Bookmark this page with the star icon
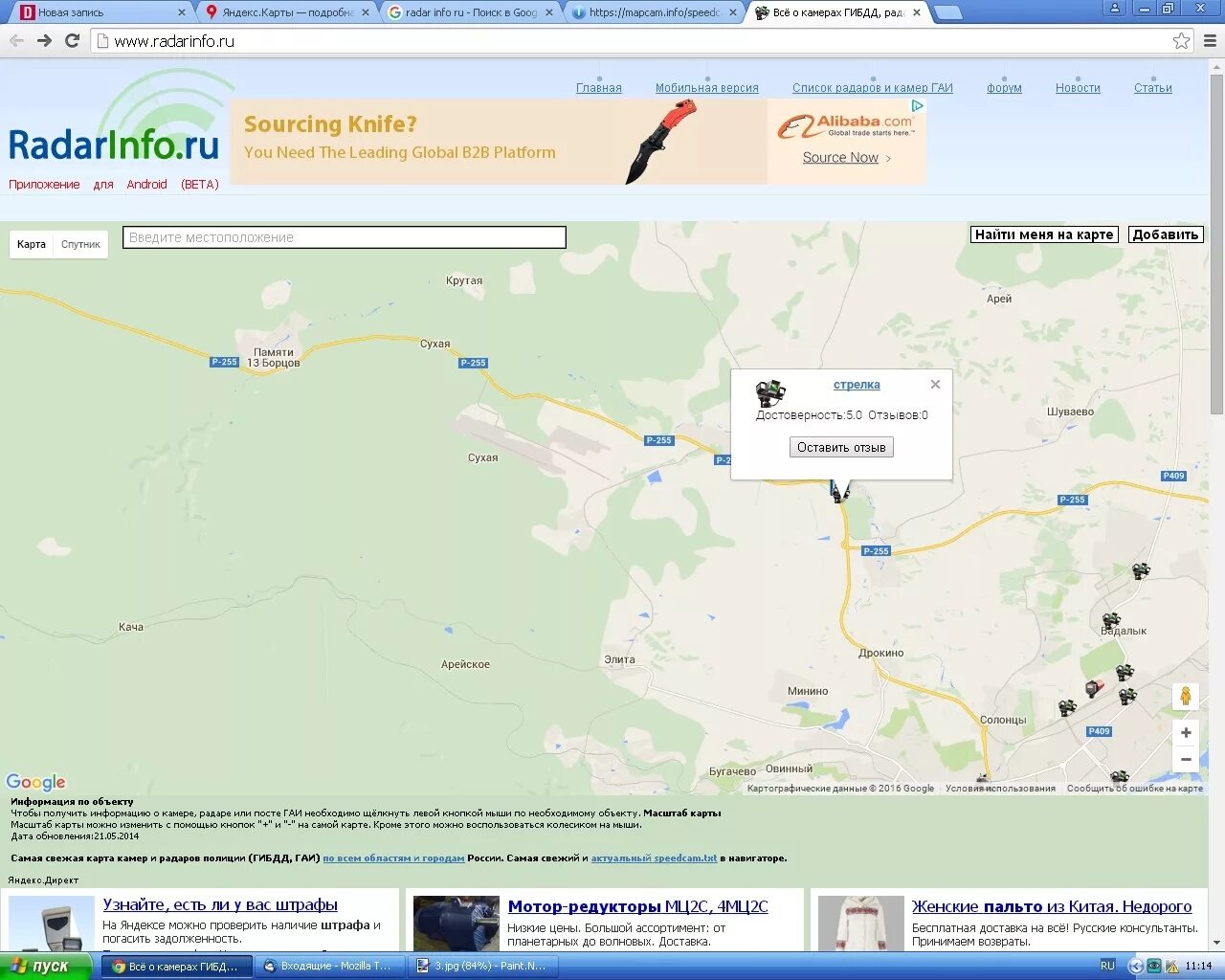Viewport: 1225px width, 980px height. pos(1182,40)
